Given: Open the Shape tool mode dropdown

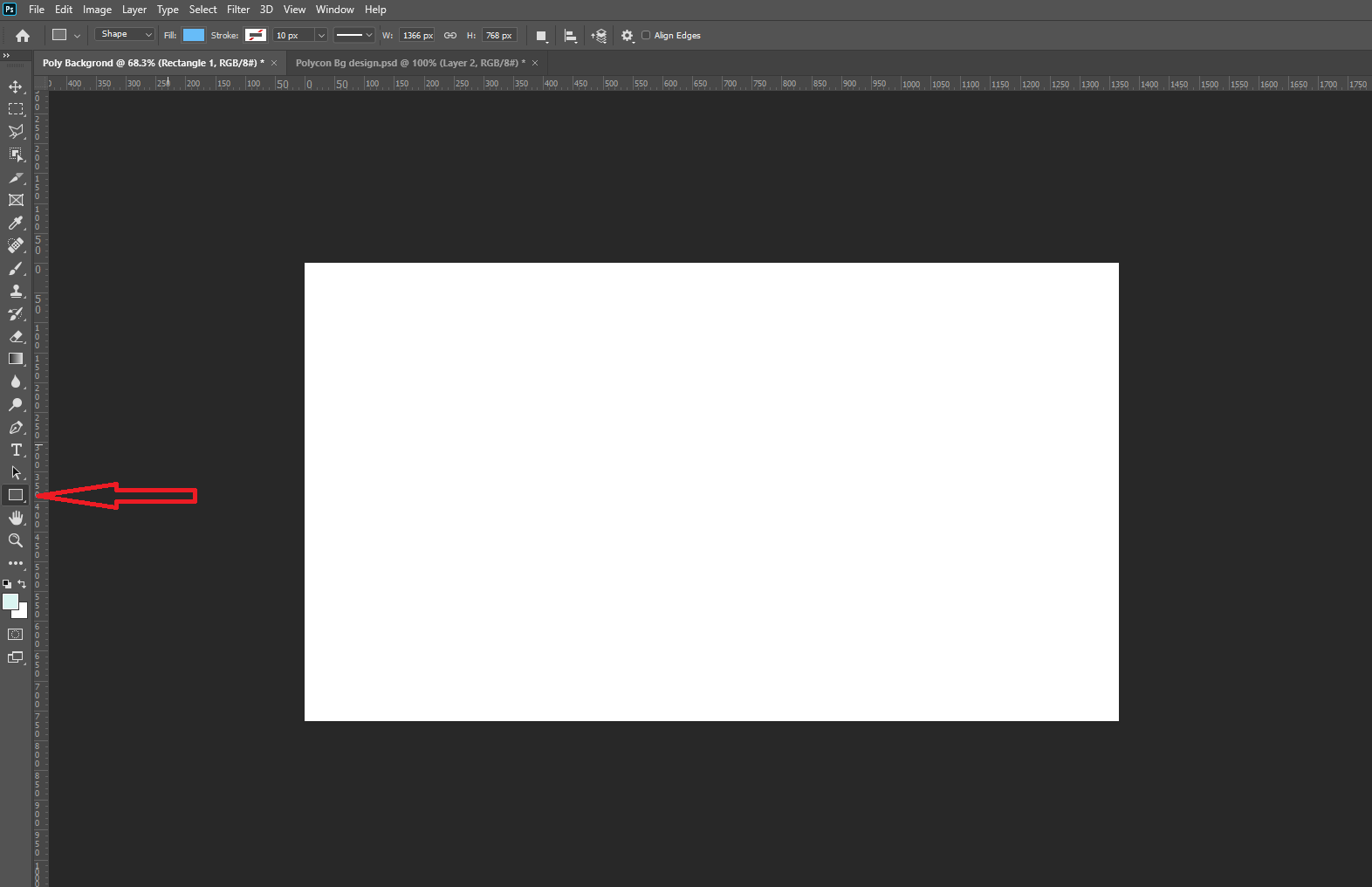Looking at the screenshot, I should point(125,35).
